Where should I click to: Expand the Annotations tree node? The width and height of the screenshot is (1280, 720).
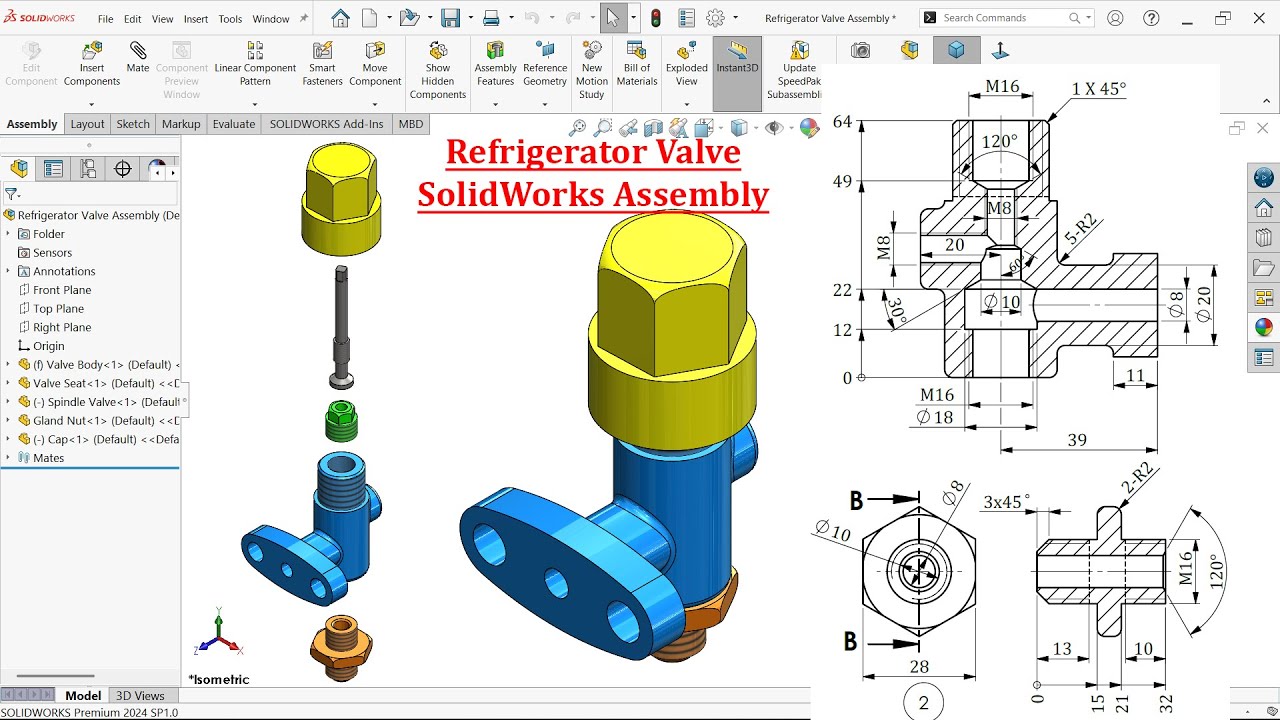click(8, 271)
